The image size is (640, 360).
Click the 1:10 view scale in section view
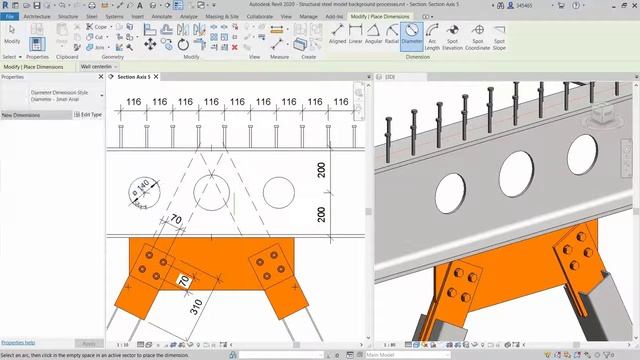point(122,345)
